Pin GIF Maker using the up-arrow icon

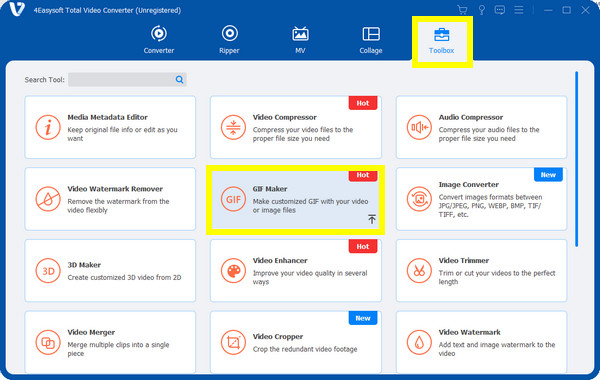(372, 219)
